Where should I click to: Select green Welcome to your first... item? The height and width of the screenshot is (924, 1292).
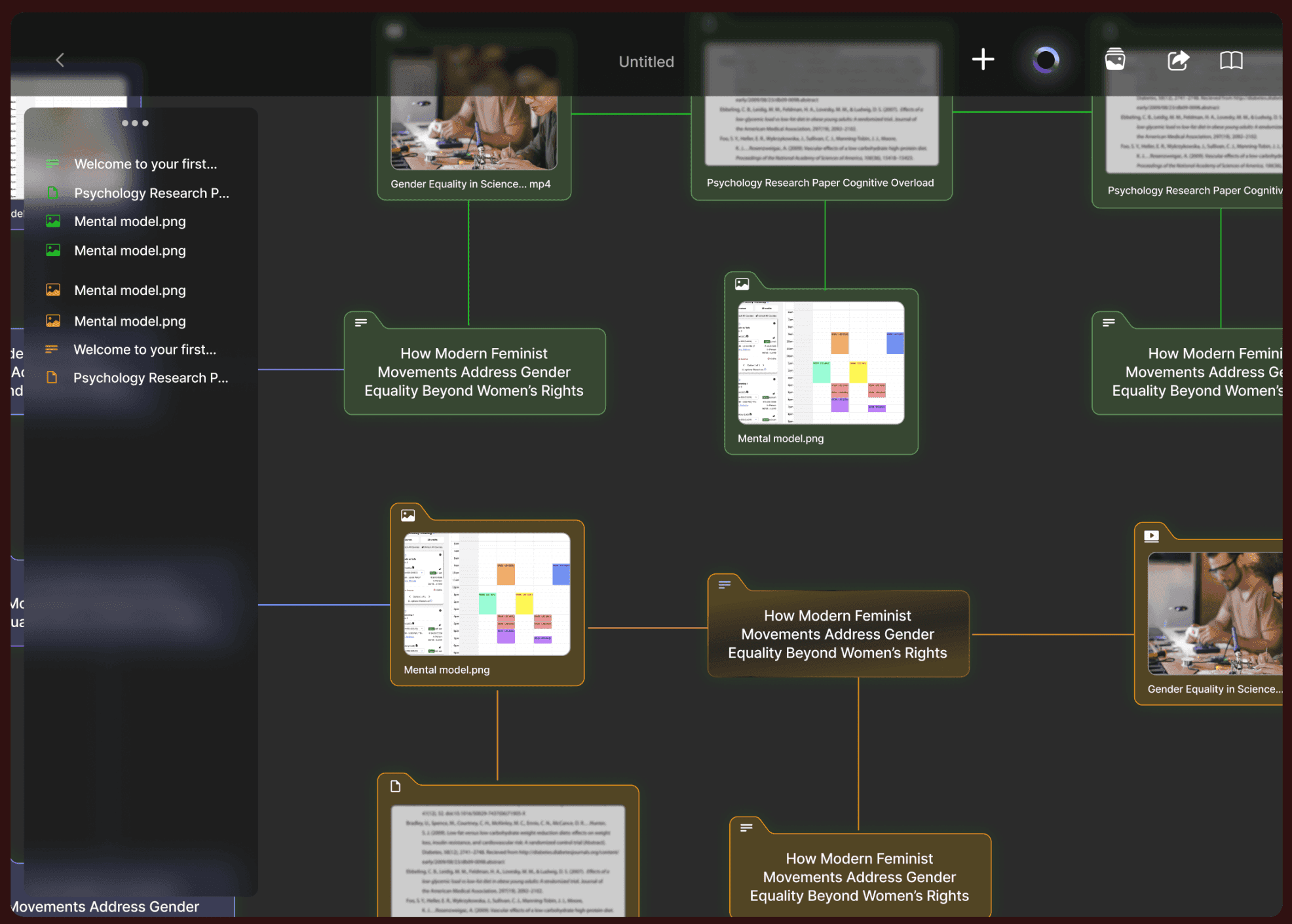pyautogui.click(x=145, y=164)
